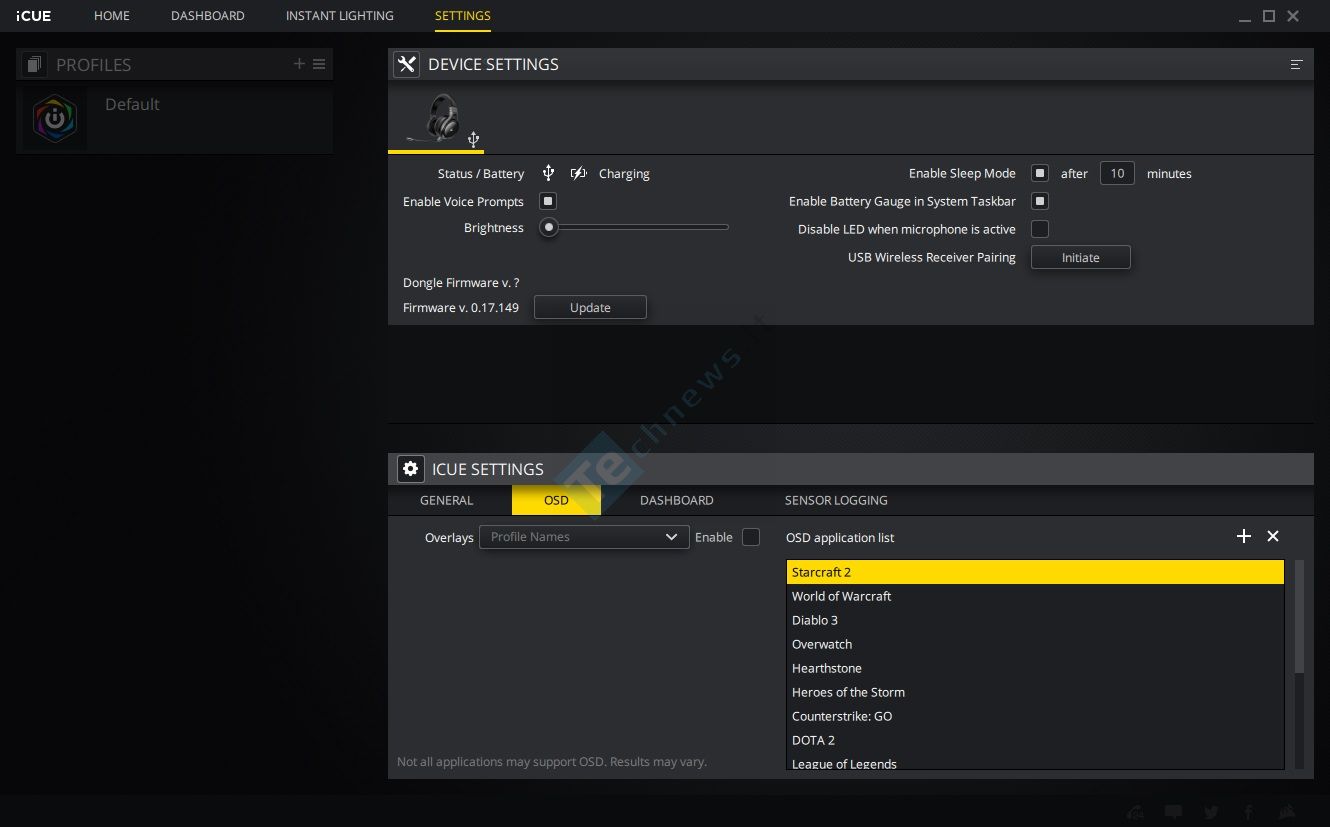Select Overwatch in OSD list
Screen dimensions: 1330x827
[x=1035, y=644]
